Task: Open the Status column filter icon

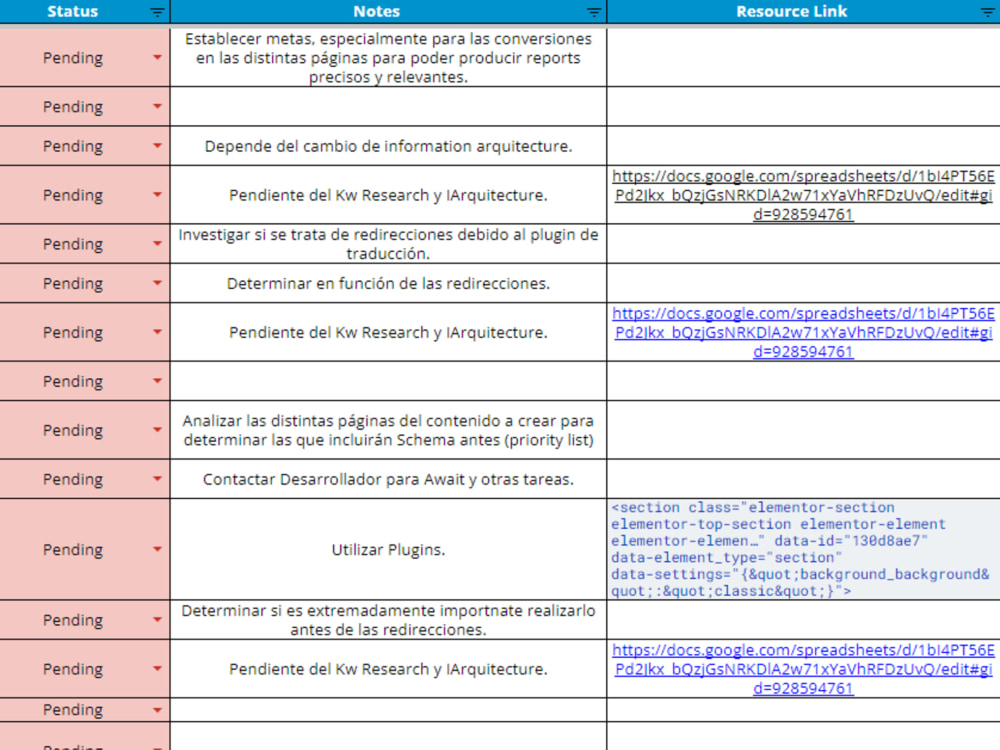Action: (157, 12)
